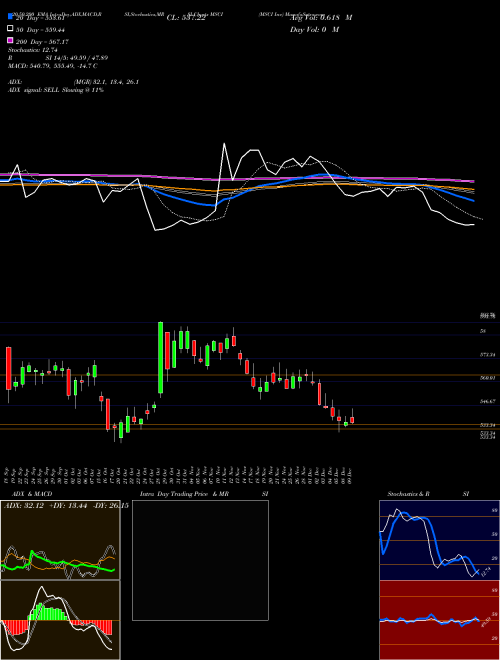Click the 12.74 value label in Stochastics panel

click(485, 572)
